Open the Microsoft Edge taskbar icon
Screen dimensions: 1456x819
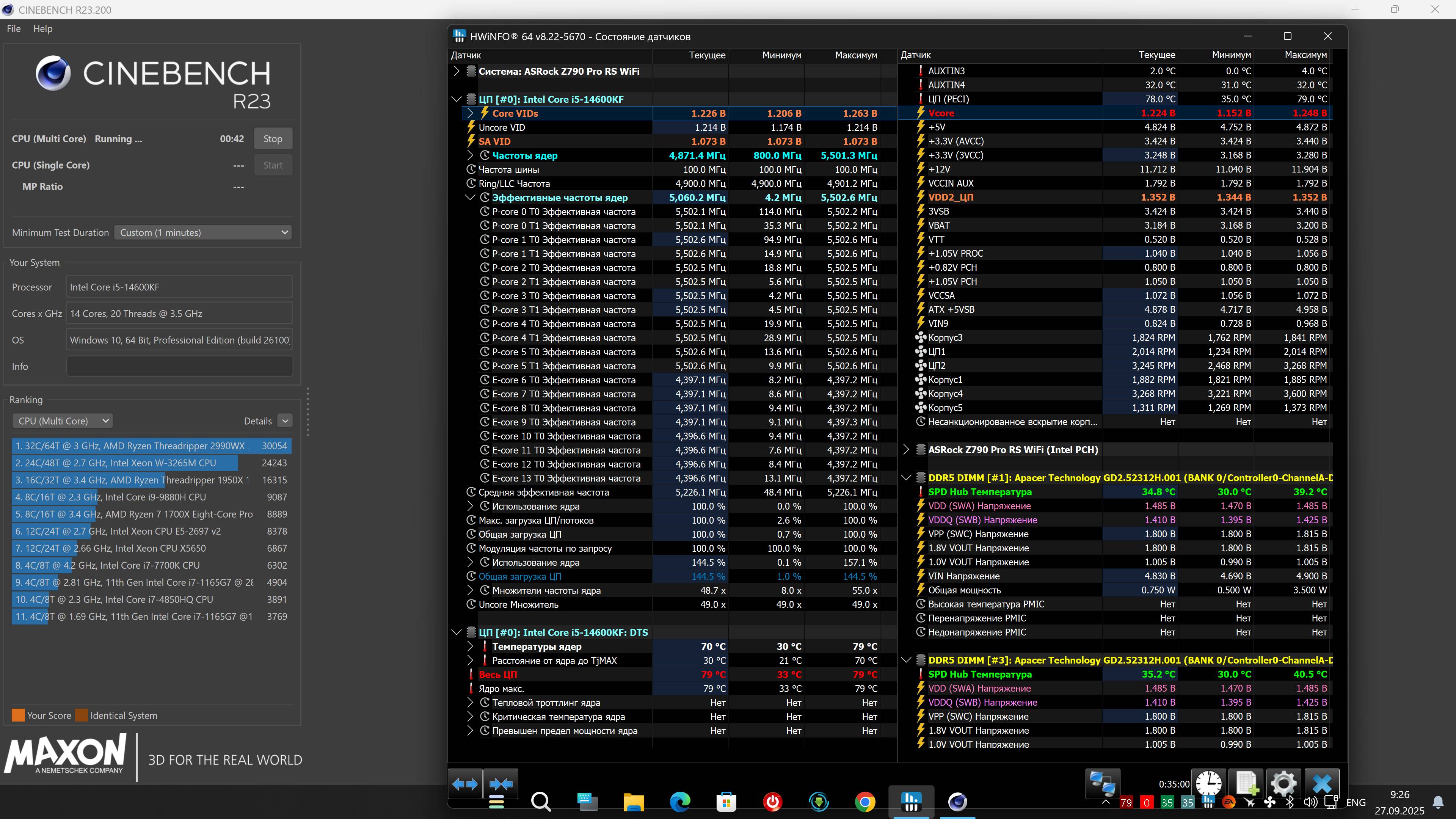(x=680, y=802)
